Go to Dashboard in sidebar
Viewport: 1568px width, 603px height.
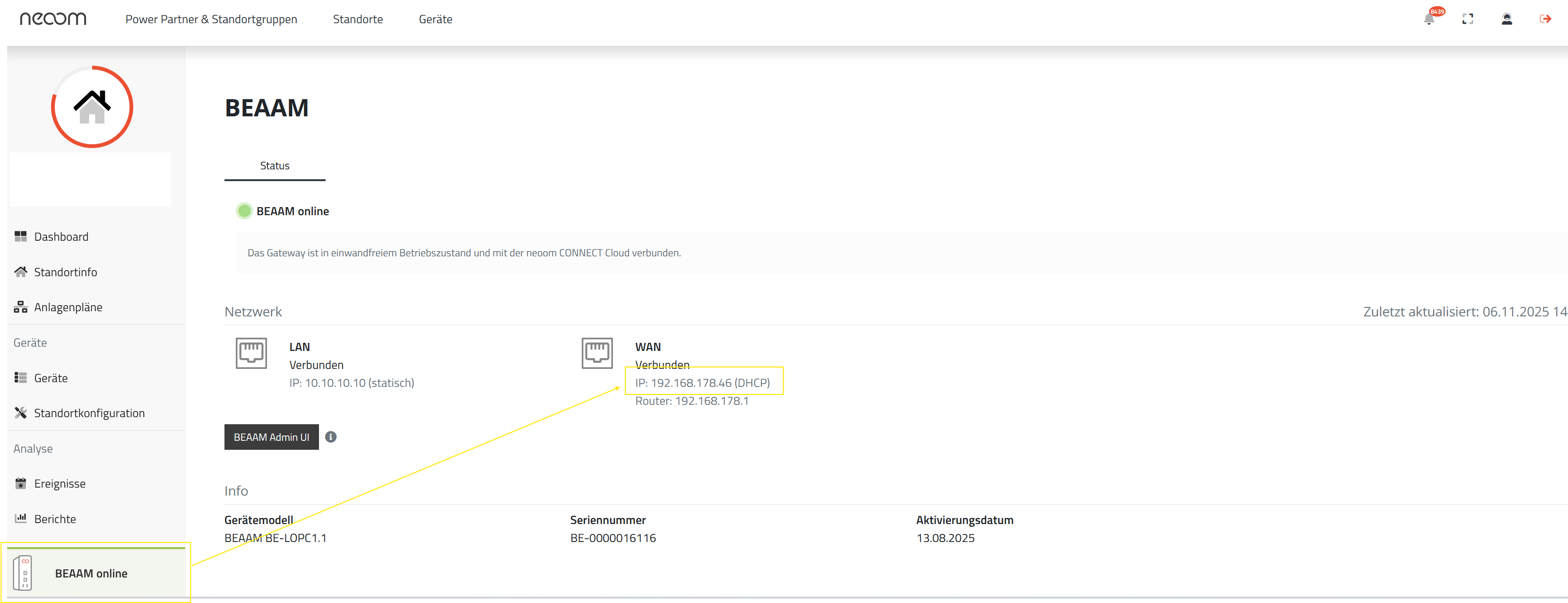point(61,236)
